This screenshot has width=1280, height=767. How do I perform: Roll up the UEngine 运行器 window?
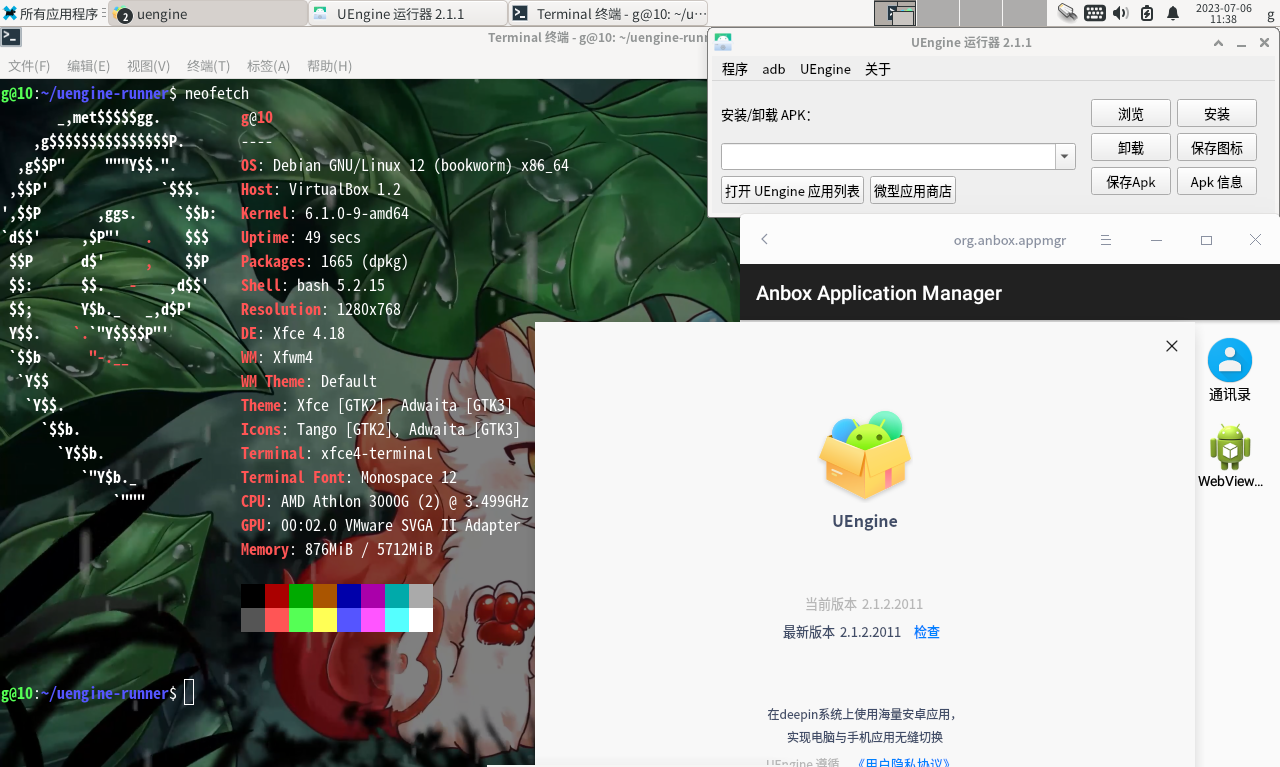[1218, 43]
